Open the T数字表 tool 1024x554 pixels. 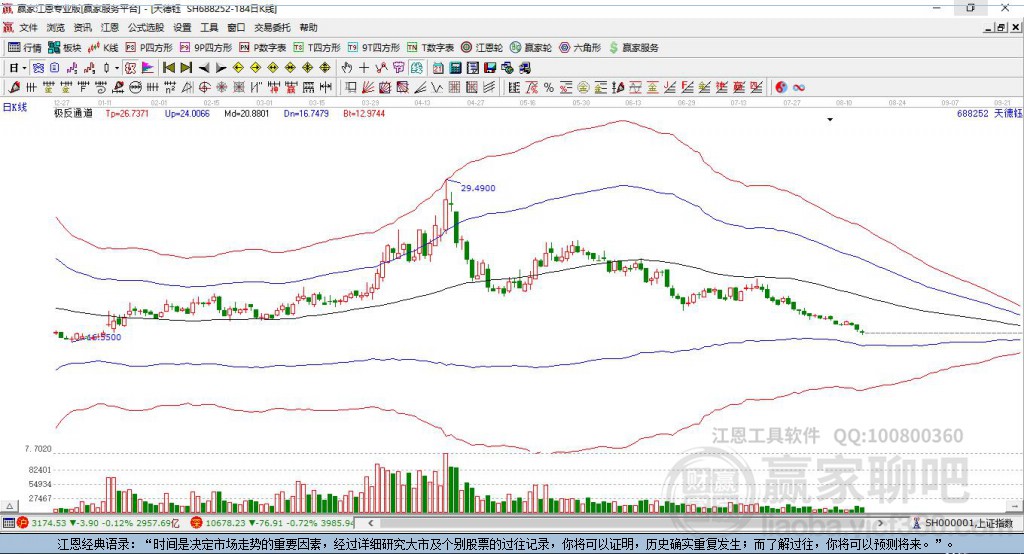point(430,48)
